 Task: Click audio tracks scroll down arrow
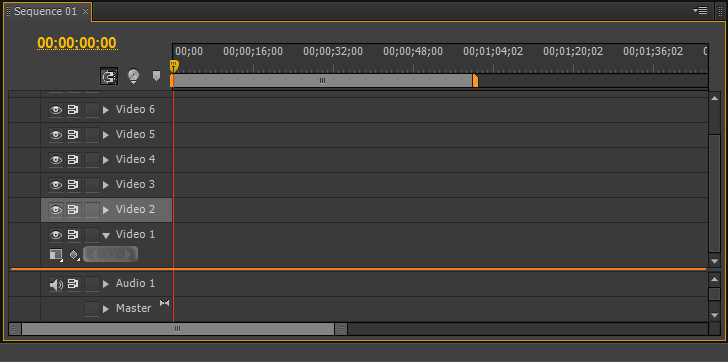(x=715, y=315)
